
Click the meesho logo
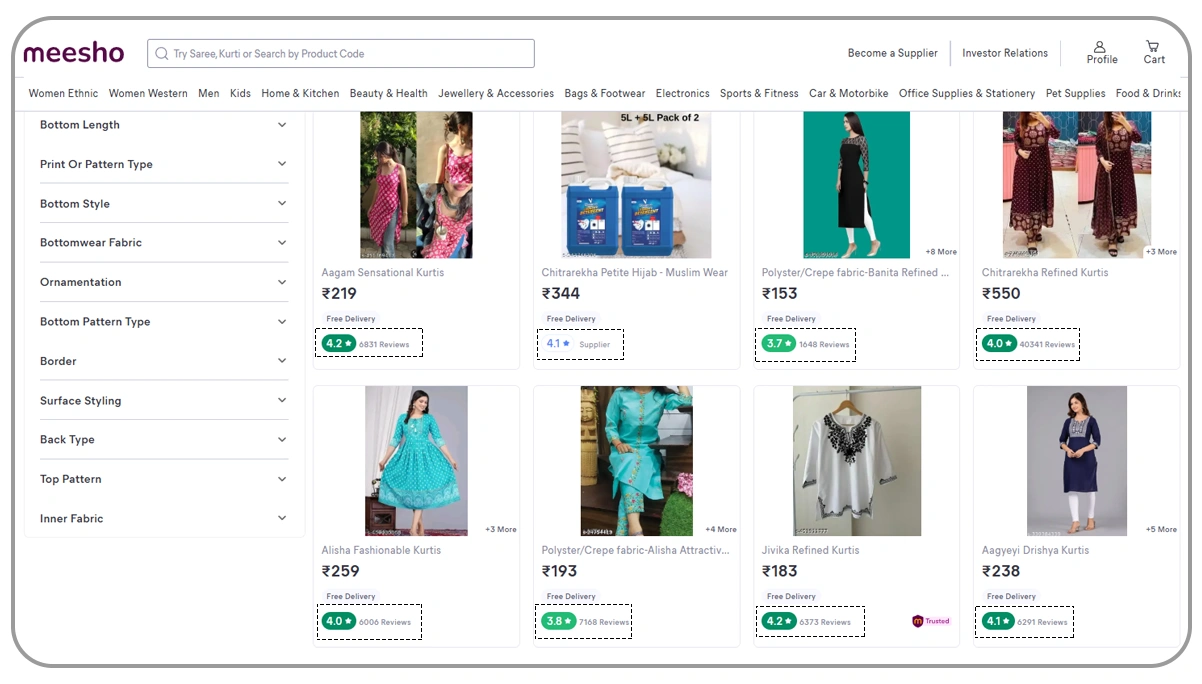point(73,52)
